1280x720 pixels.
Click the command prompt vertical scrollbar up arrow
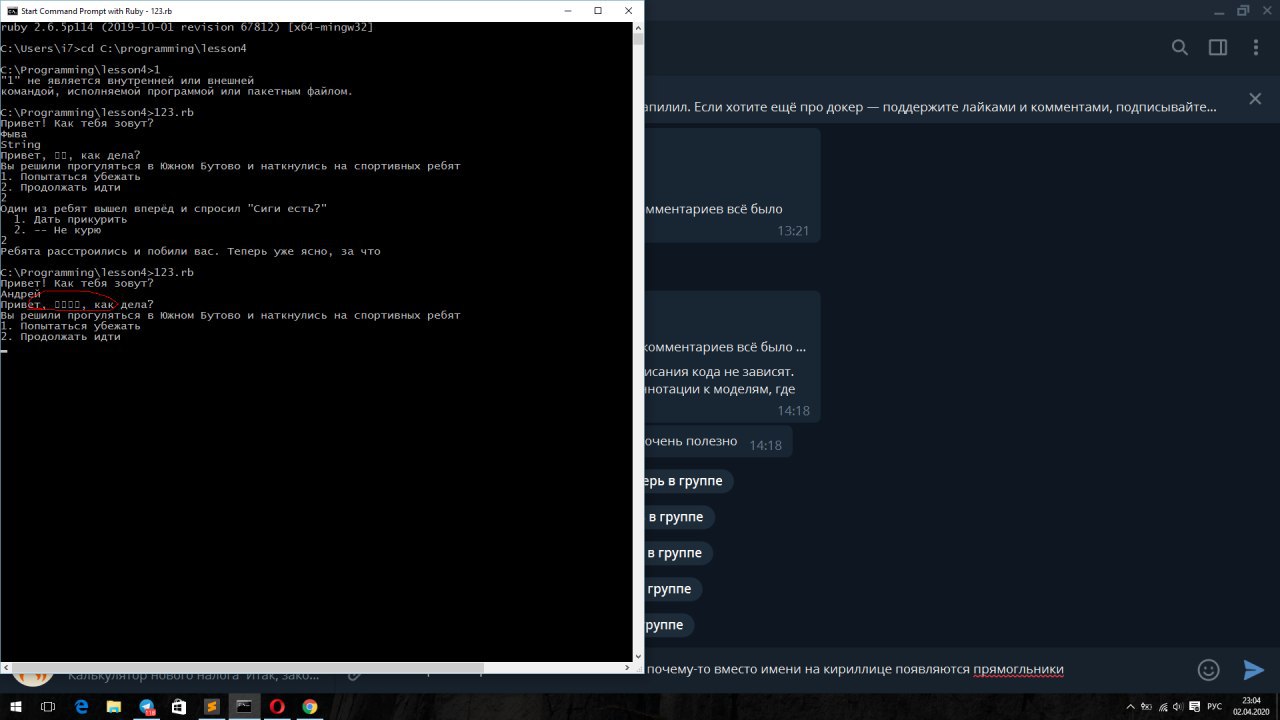pyautogui.click(x=637, y=26)
